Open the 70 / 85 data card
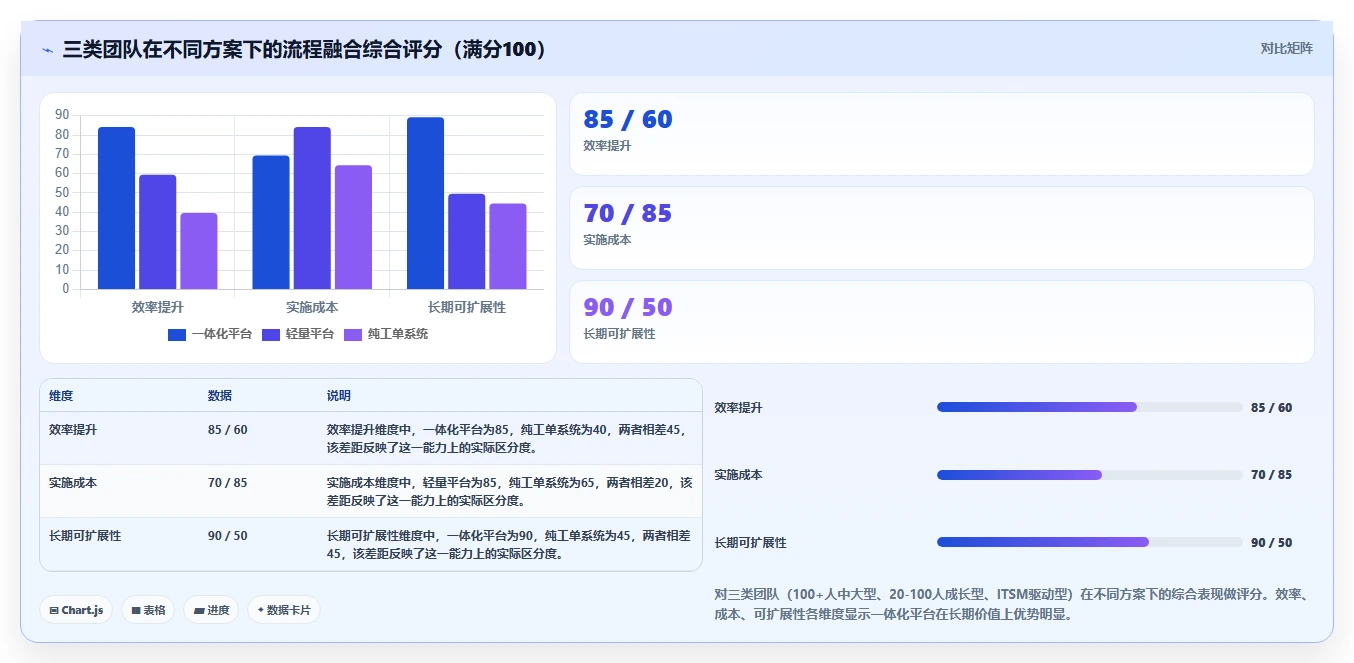 941,228
